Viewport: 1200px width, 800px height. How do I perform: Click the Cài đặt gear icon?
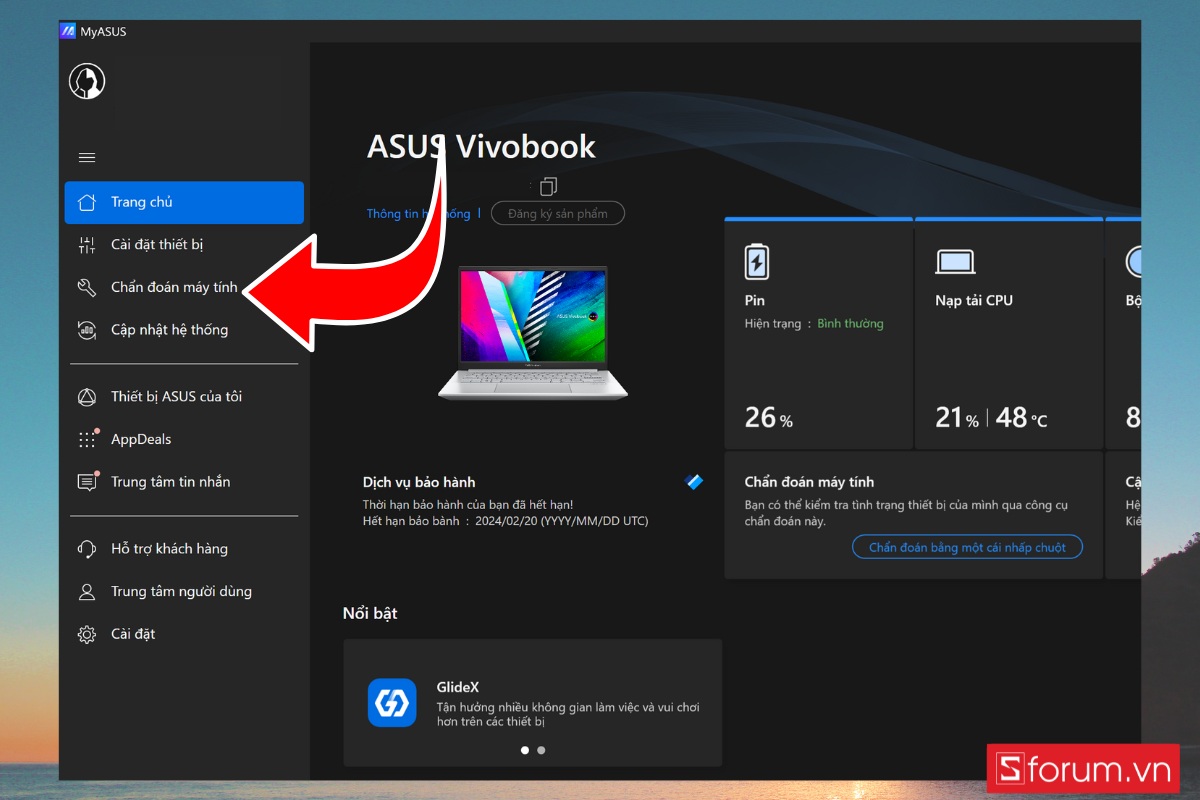pos(87,634)
